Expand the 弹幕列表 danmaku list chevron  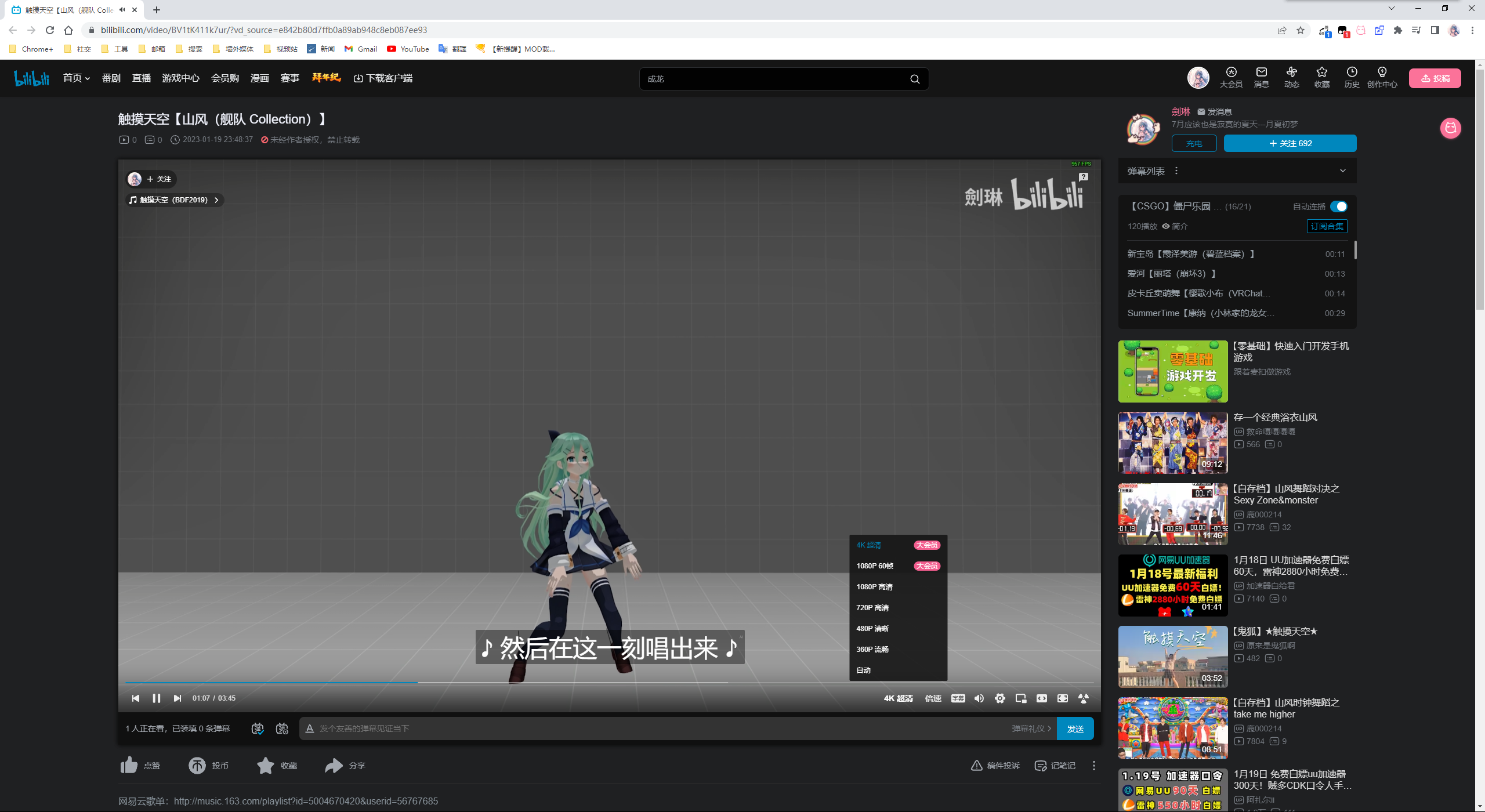point(1343,171)
